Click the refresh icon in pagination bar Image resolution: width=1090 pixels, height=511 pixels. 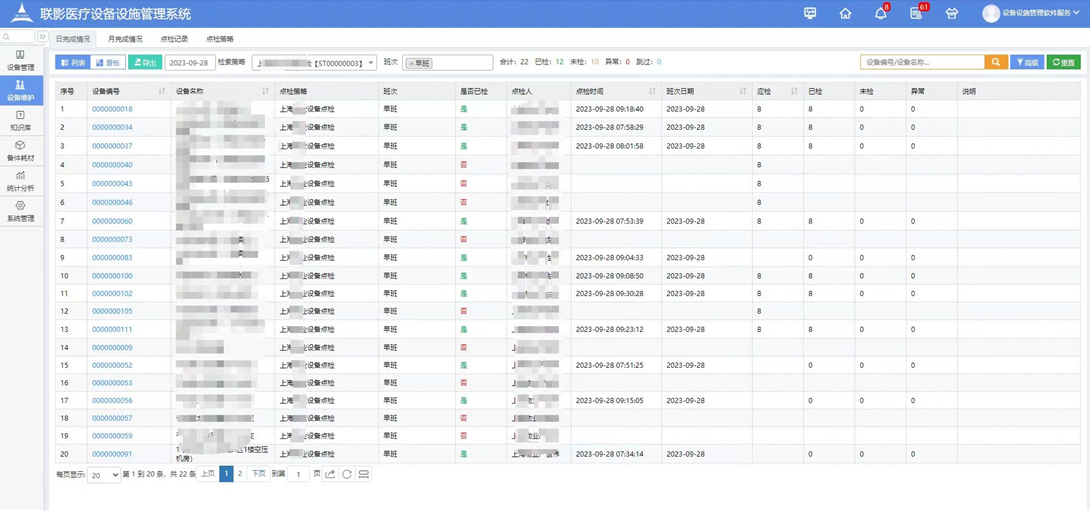click(x=347, y=474)
